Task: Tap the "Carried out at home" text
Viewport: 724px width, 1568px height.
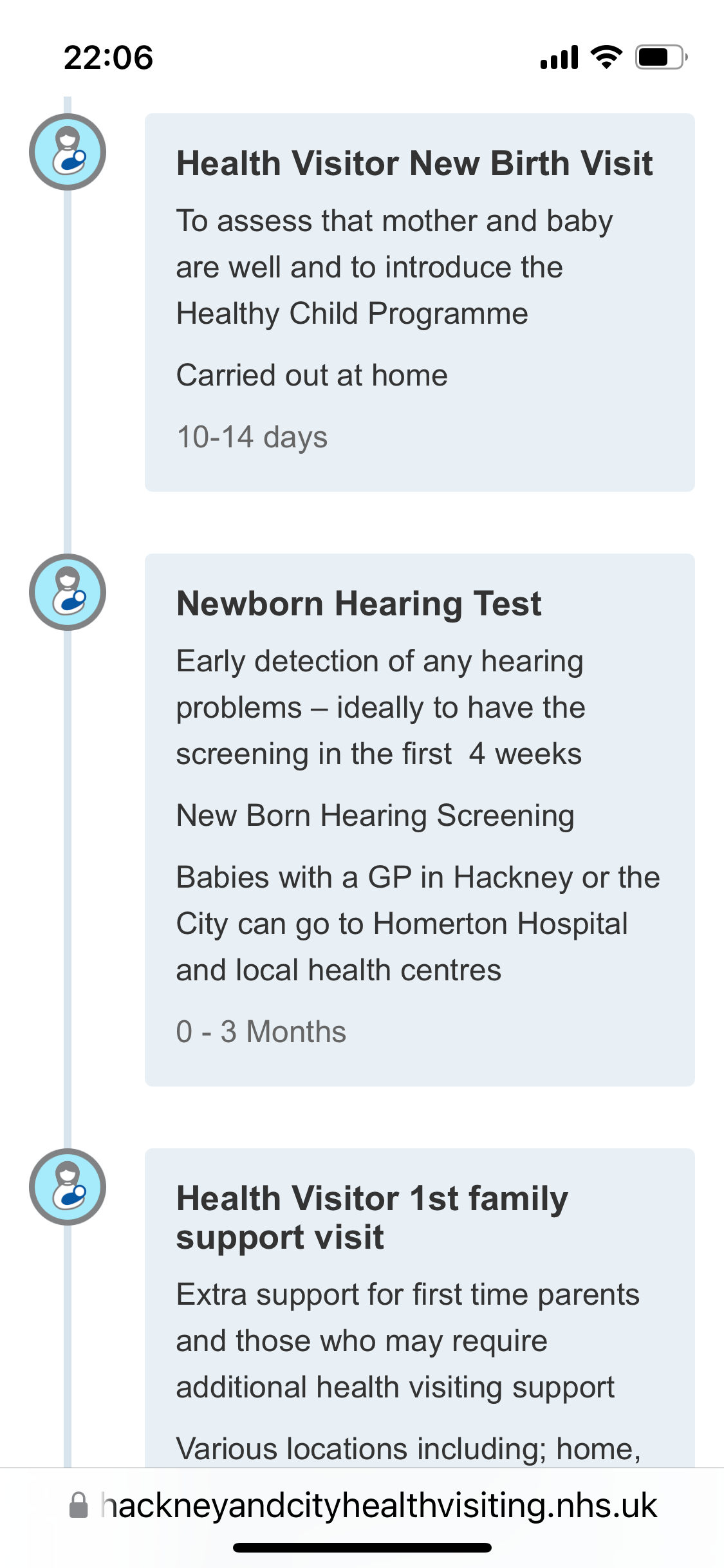Action: (312, 375)
